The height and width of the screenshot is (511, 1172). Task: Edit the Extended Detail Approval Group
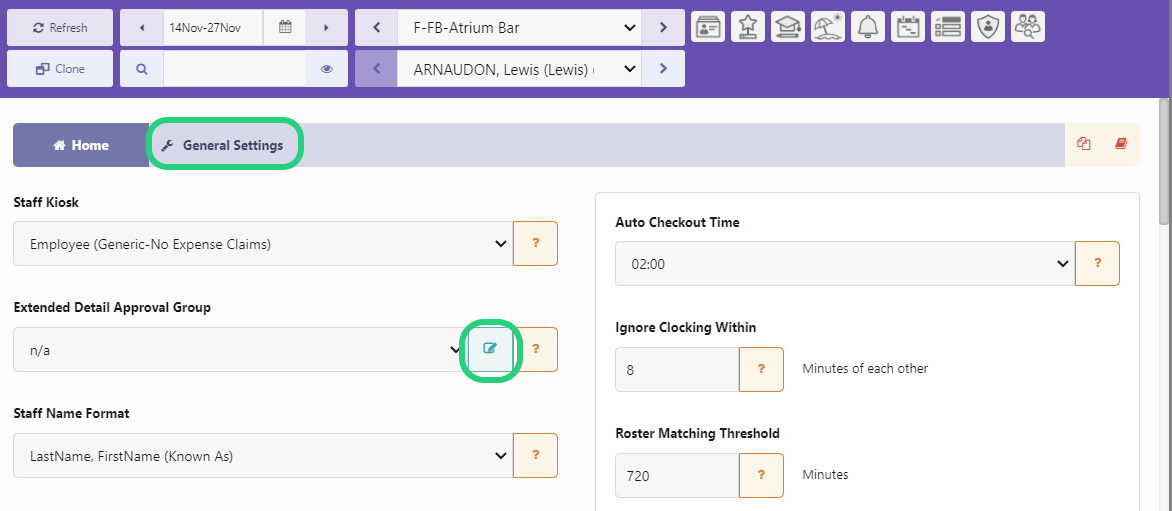(x=490, y=349)
